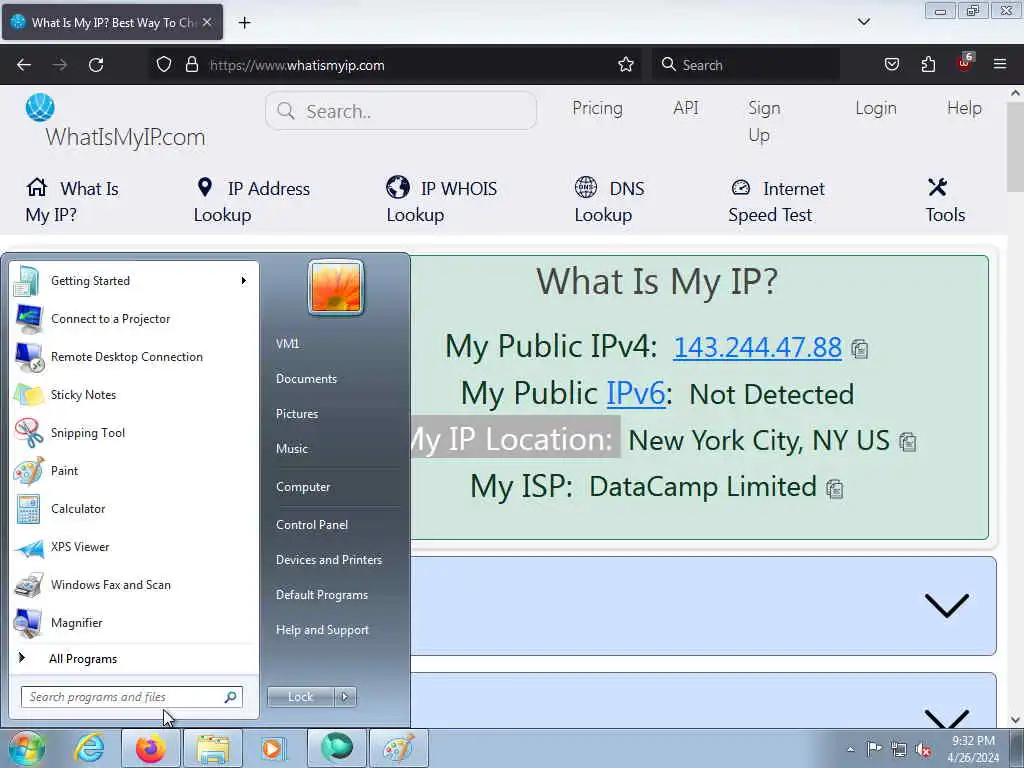Screen dimensions: 1024x768
Task: Open Paint in the Start menu list
Action: tap(134, 471)
